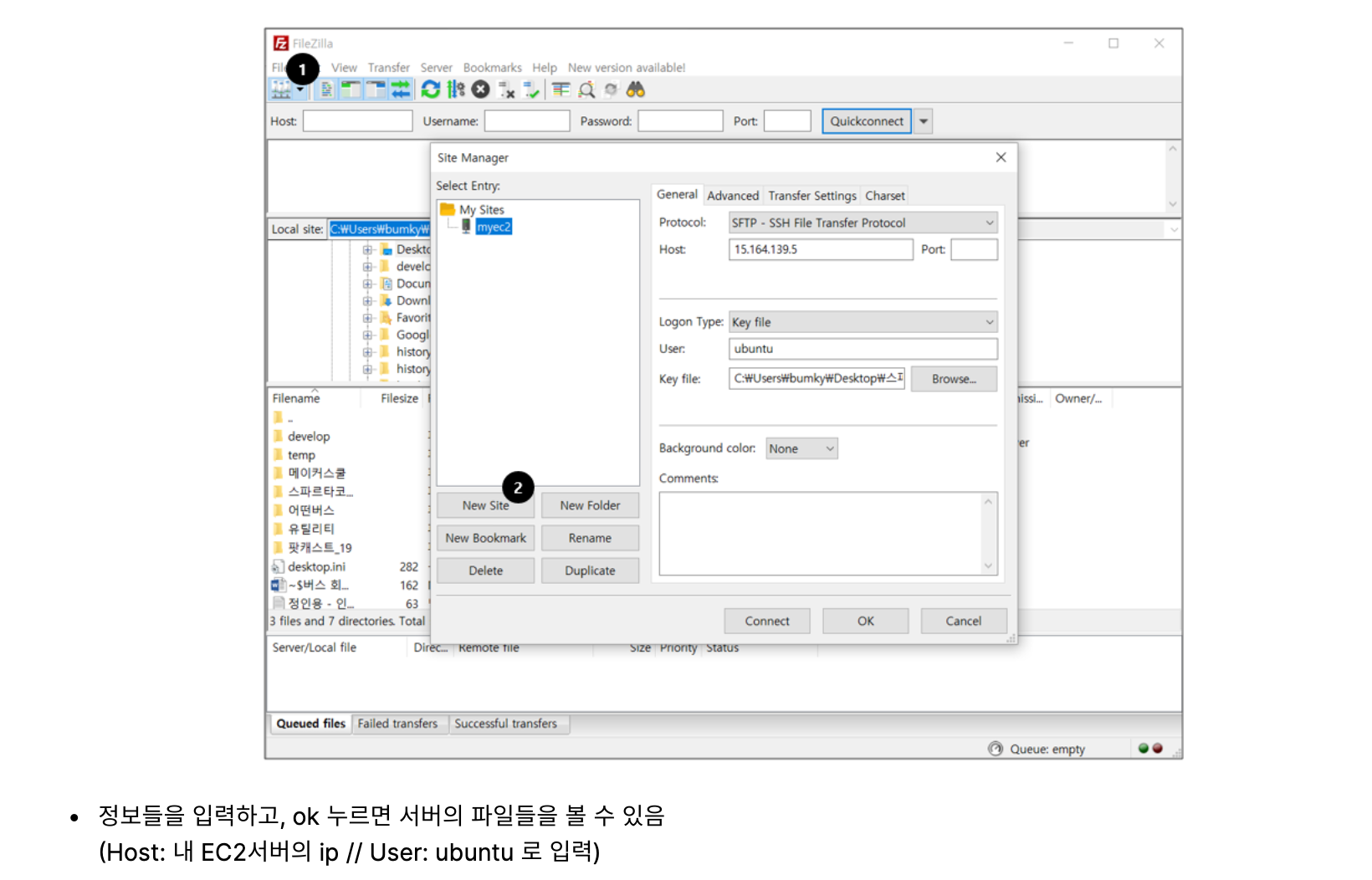Click Browse... for the key file
The image size is (1372, 880).
(954, 379)
